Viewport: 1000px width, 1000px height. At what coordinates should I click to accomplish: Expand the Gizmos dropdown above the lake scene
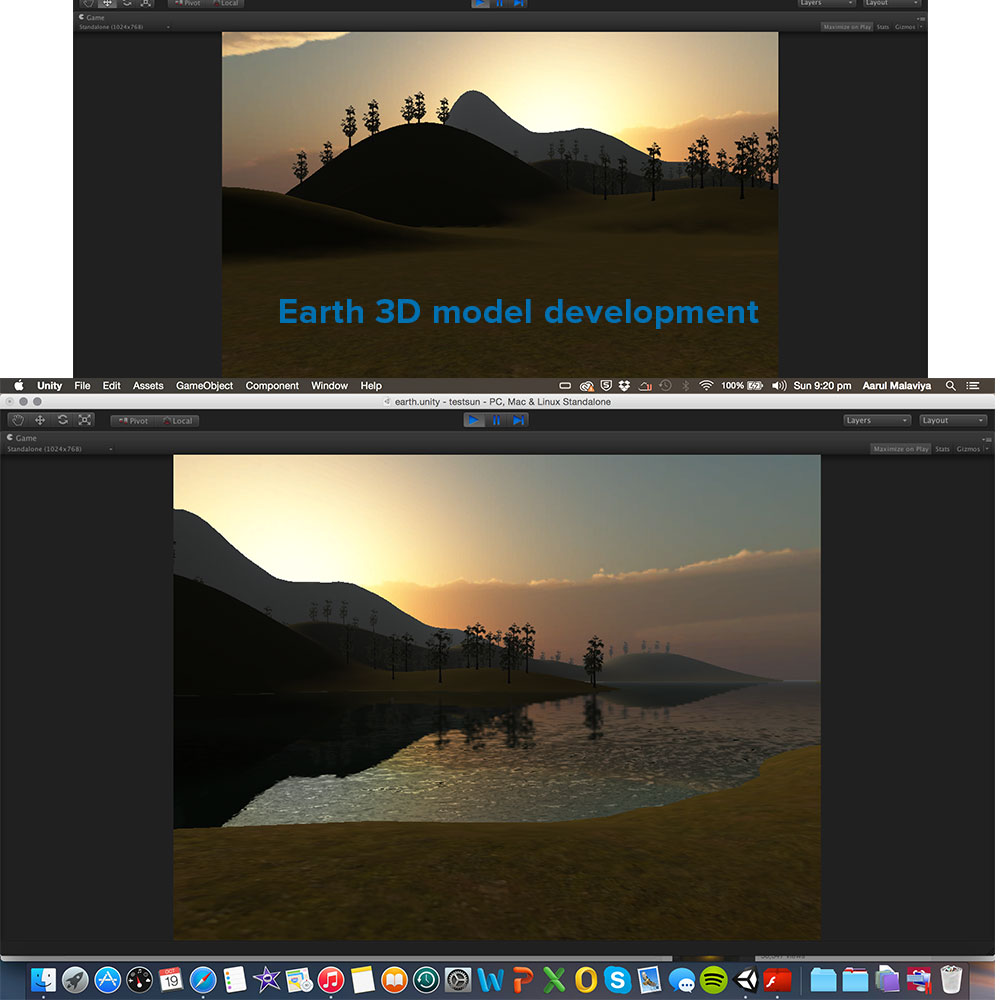[x=970, y=449]
